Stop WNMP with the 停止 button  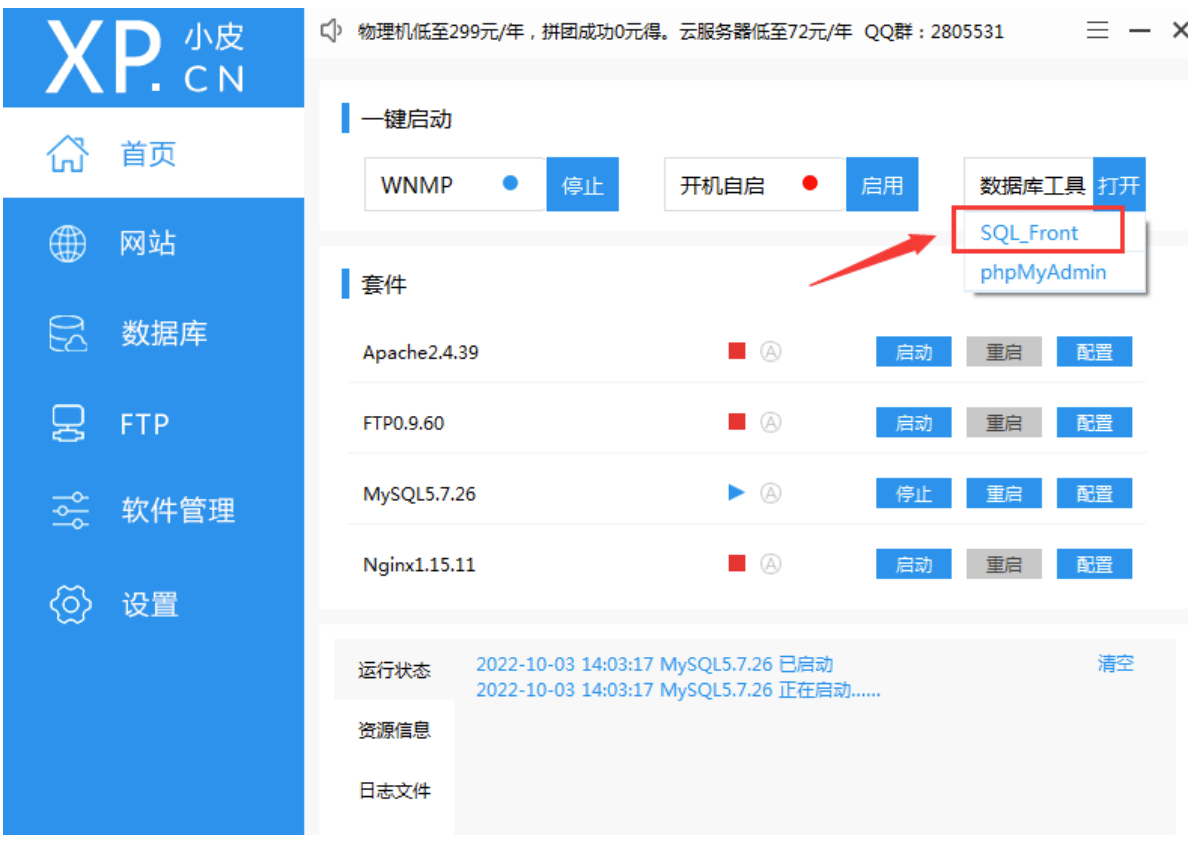point(582,184)
